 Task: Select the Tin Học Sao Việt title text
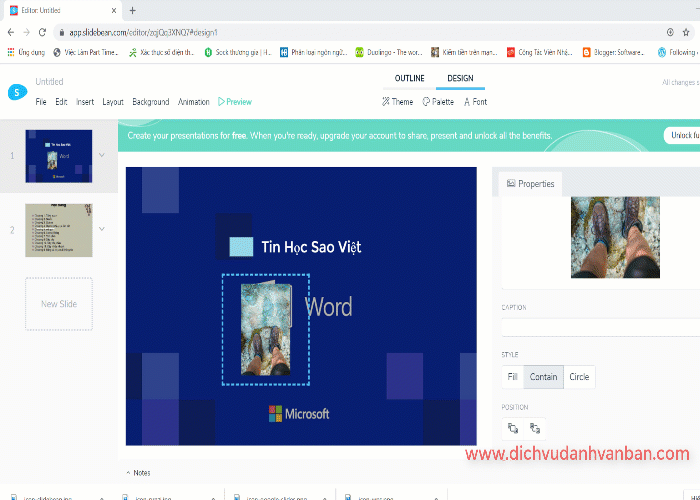pyautogui.click(x=311, y=247)
